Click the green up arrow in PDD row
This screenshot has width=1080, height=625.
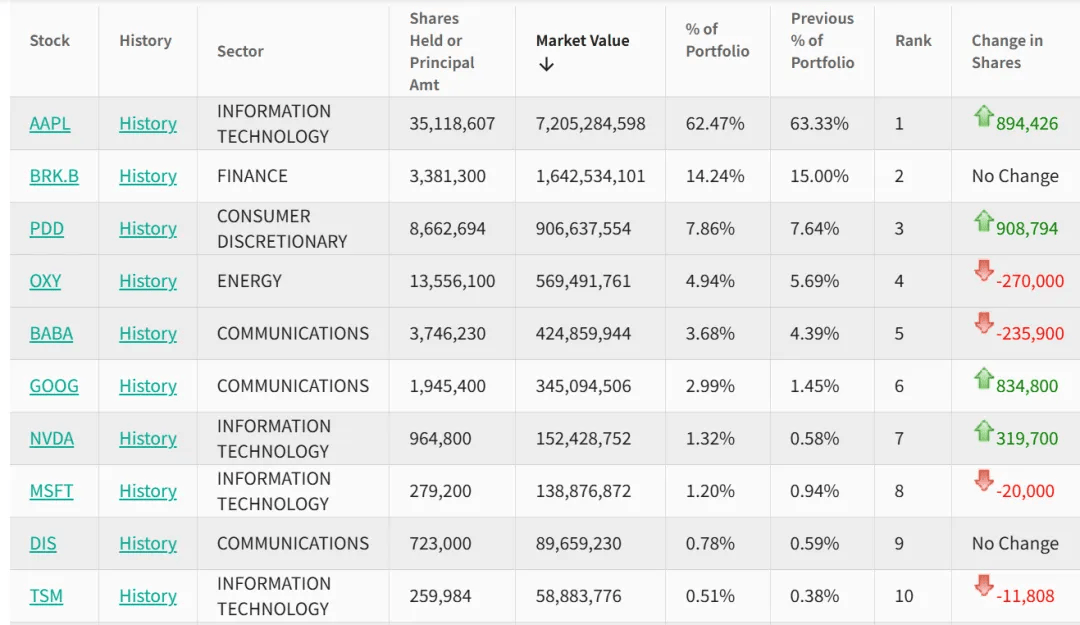pos(983,222)
